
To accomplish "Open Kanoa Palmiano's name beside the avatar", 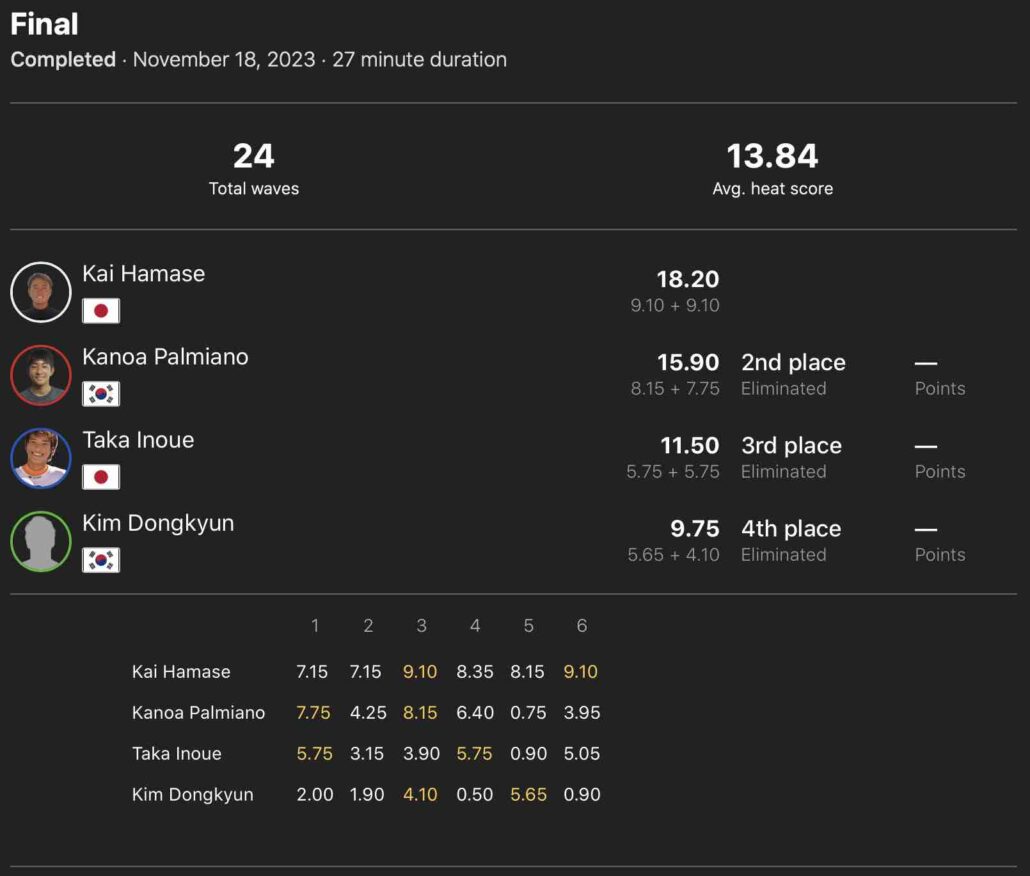I will (x=165, y=357).
